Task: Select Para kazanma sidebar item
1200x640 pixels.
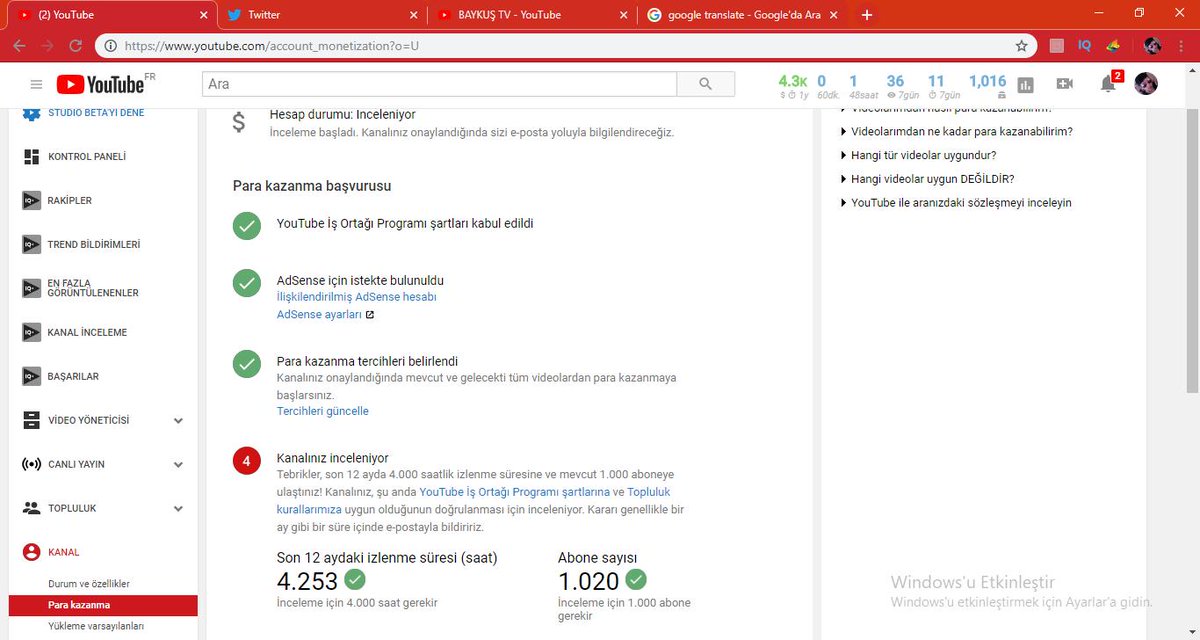Action: 103,605
